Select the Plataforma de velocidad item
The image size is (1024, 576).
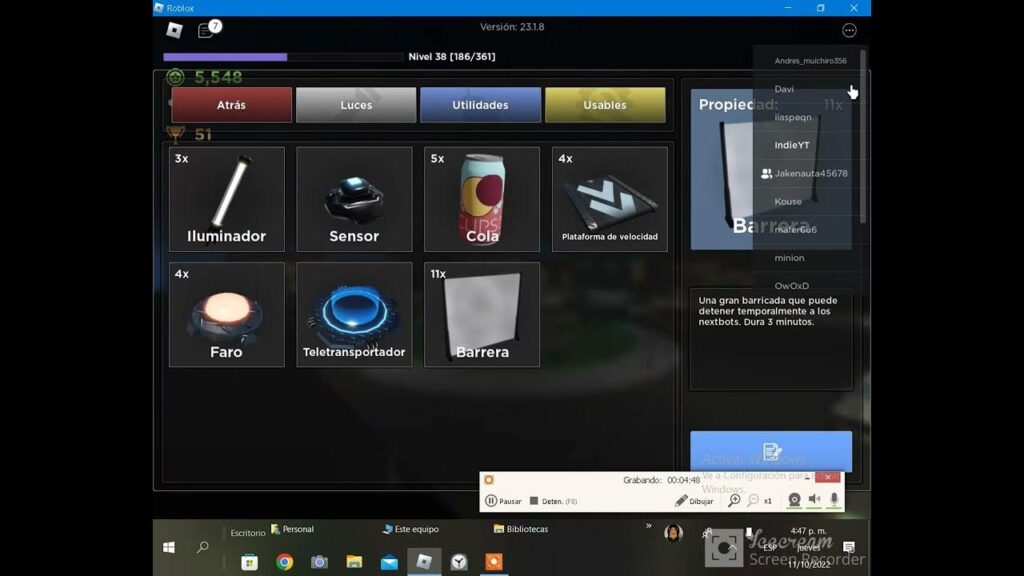point(609,199)
